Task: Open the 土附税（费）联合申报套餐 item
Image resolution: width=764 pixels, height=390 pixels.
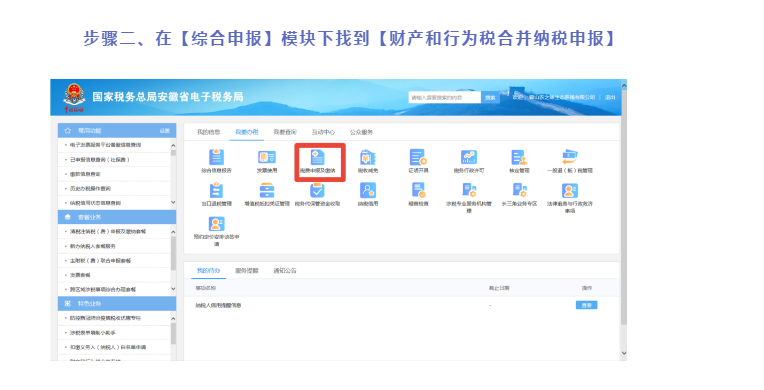Action: pyautogui.click(x=100, y=260)
